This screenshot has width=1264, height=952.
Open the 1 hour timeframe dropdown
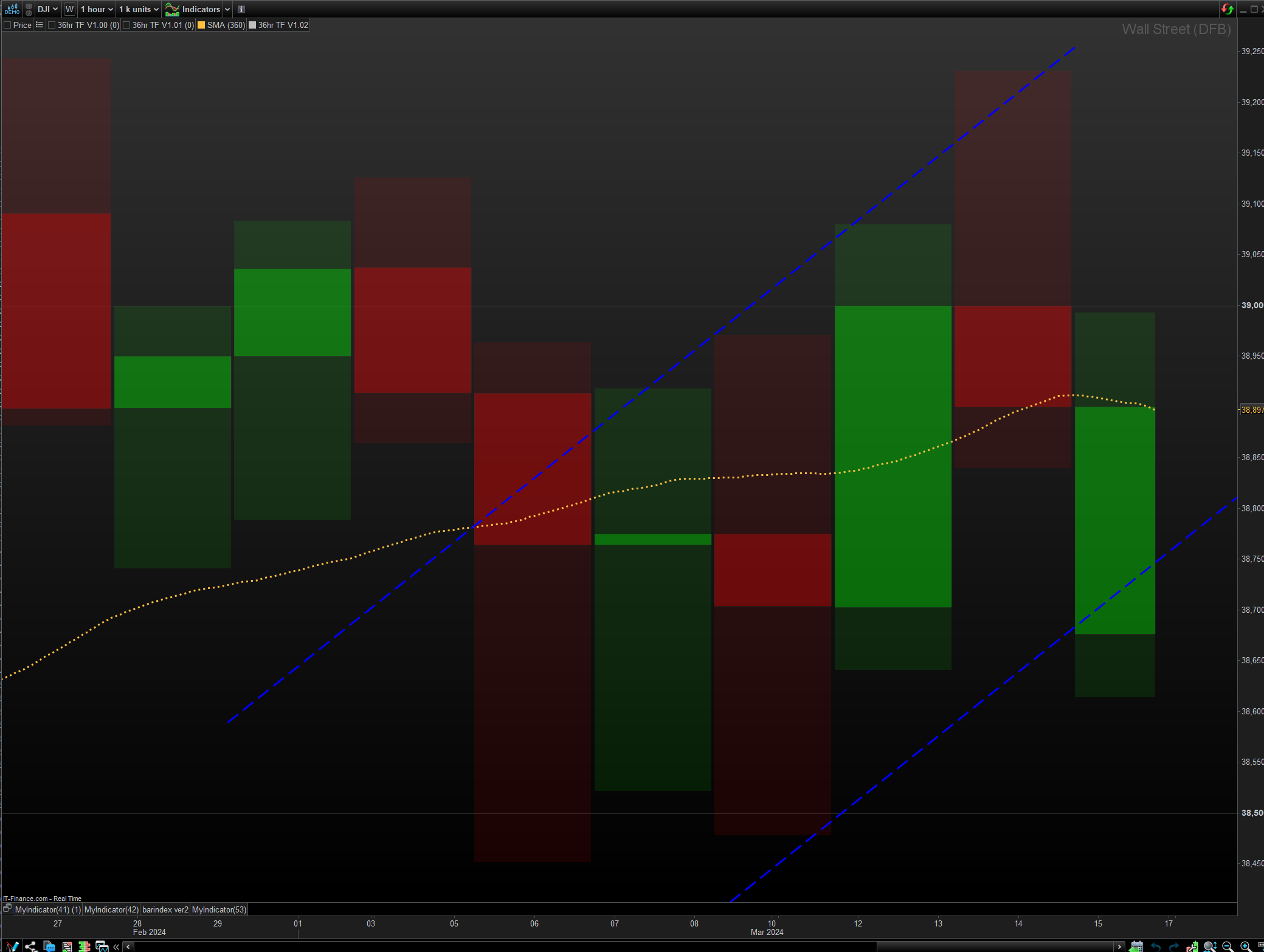(x=97, y=9)
